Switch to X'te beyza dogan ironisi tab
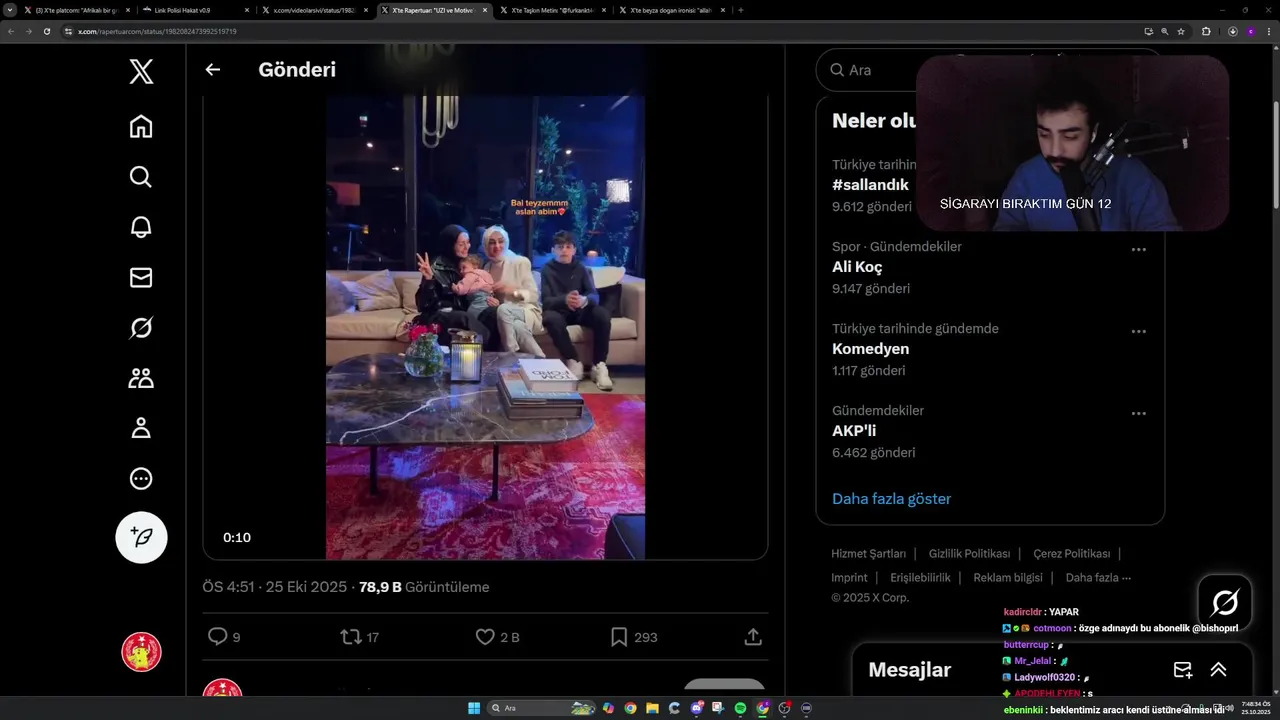The width and height of the screenshot is (1280, 720). tap(671, 10)
